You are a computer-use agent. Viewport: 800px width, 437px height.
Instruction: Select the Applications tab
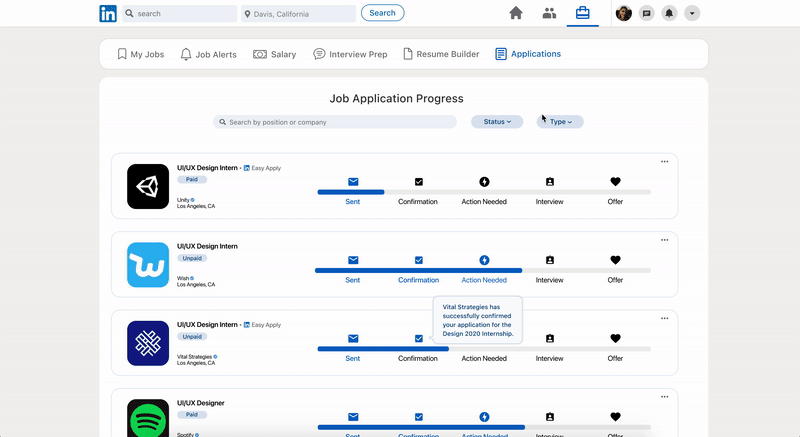(528, 54)
